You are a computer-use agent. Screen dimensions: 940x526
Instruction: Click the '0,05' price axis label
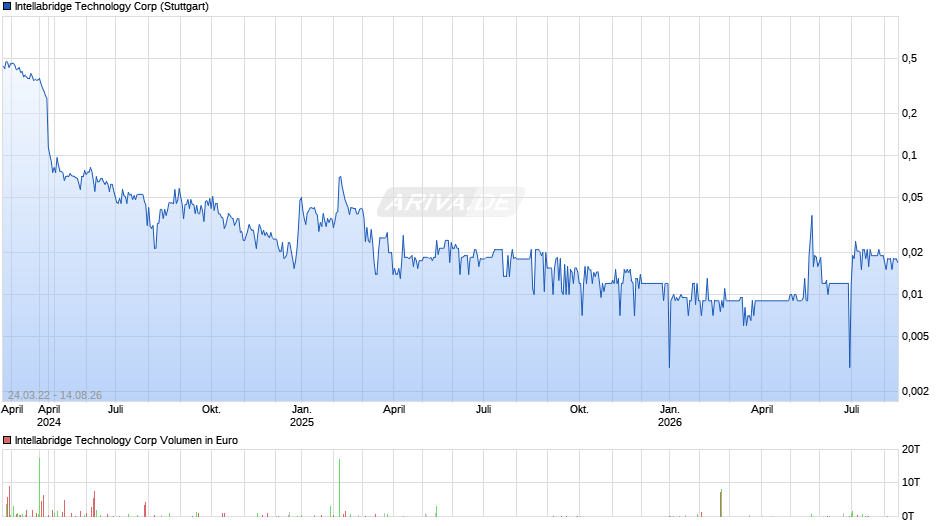coord(912,197)
